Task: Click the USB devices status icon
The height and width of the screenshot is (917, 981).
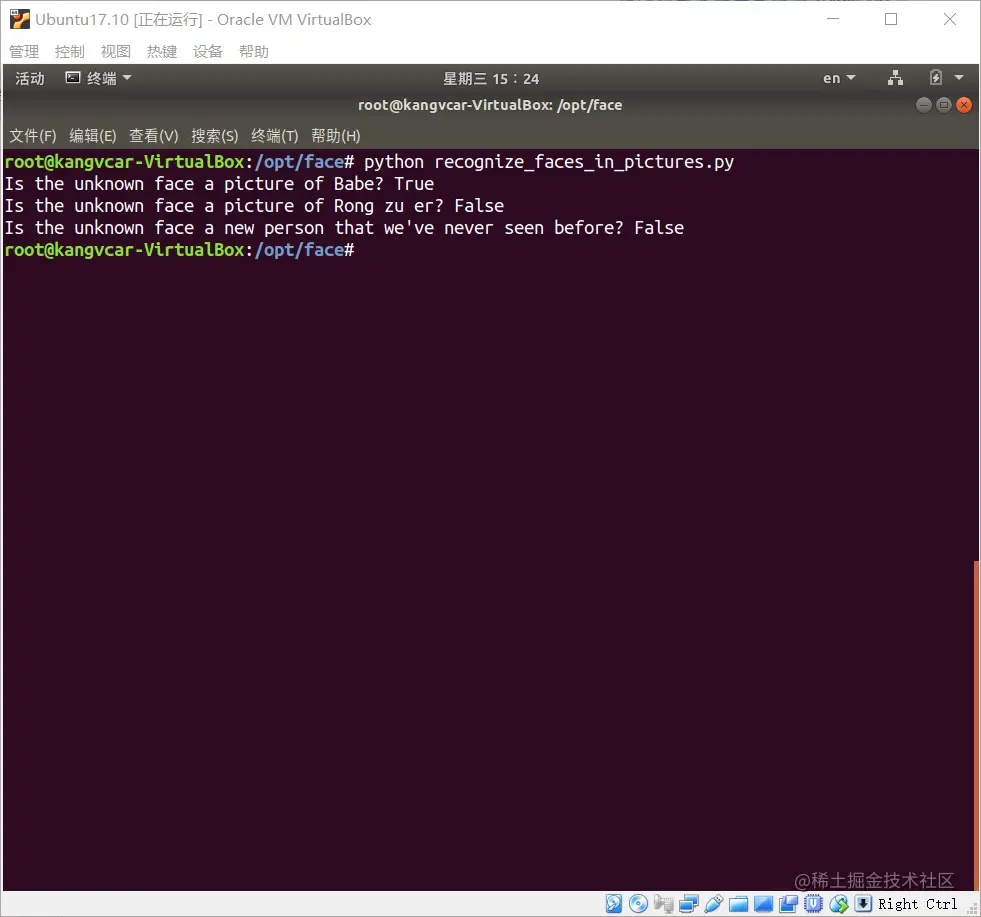Action: coord(713,903)
